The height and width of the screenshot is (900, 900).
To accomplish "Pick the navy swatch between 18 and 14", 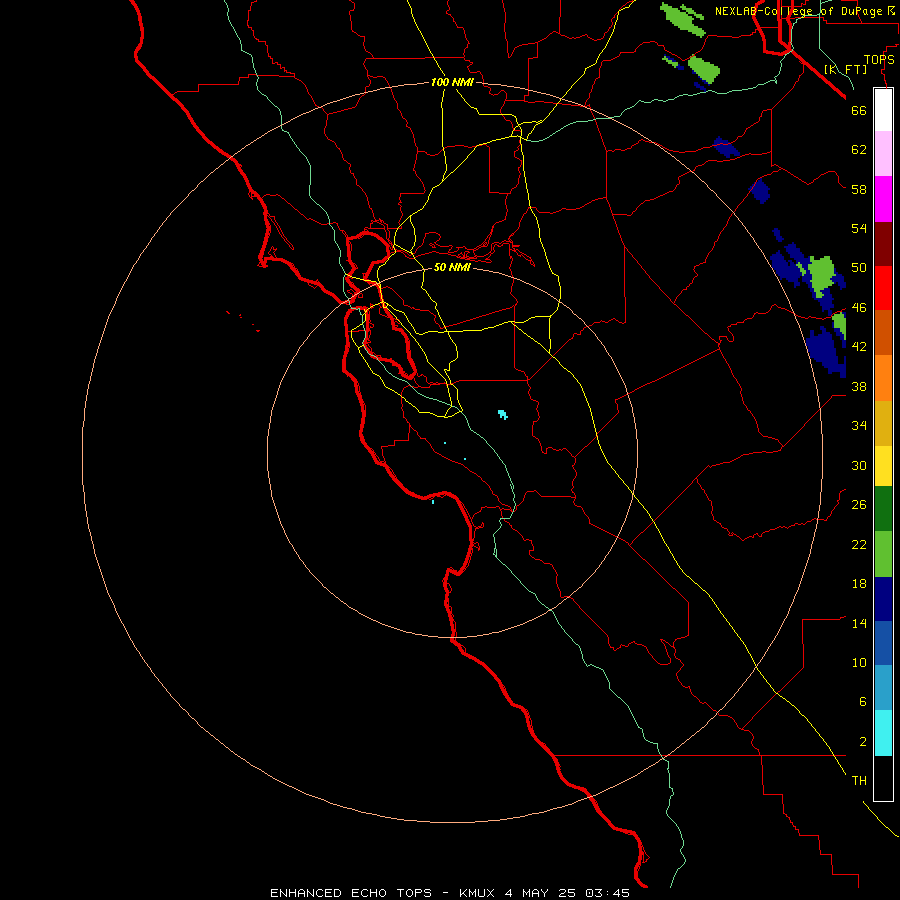I will tap(883, 599).
